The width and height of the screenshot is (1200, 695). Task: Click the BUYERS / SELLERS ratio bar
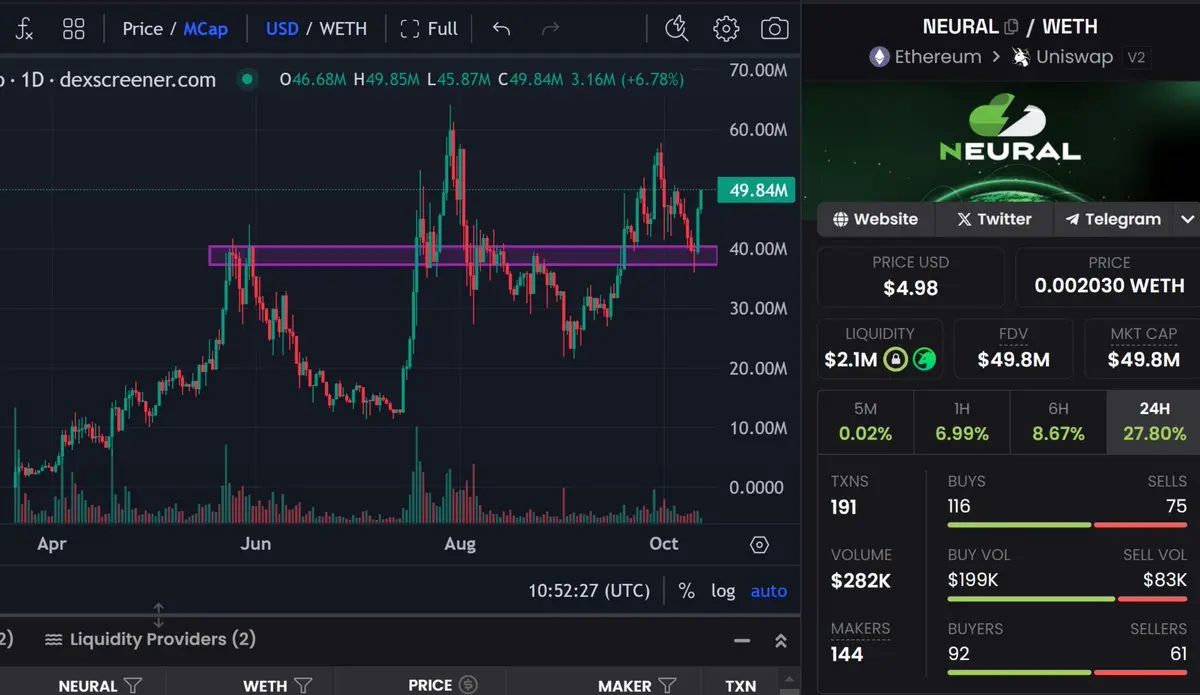click(1067, 672)
